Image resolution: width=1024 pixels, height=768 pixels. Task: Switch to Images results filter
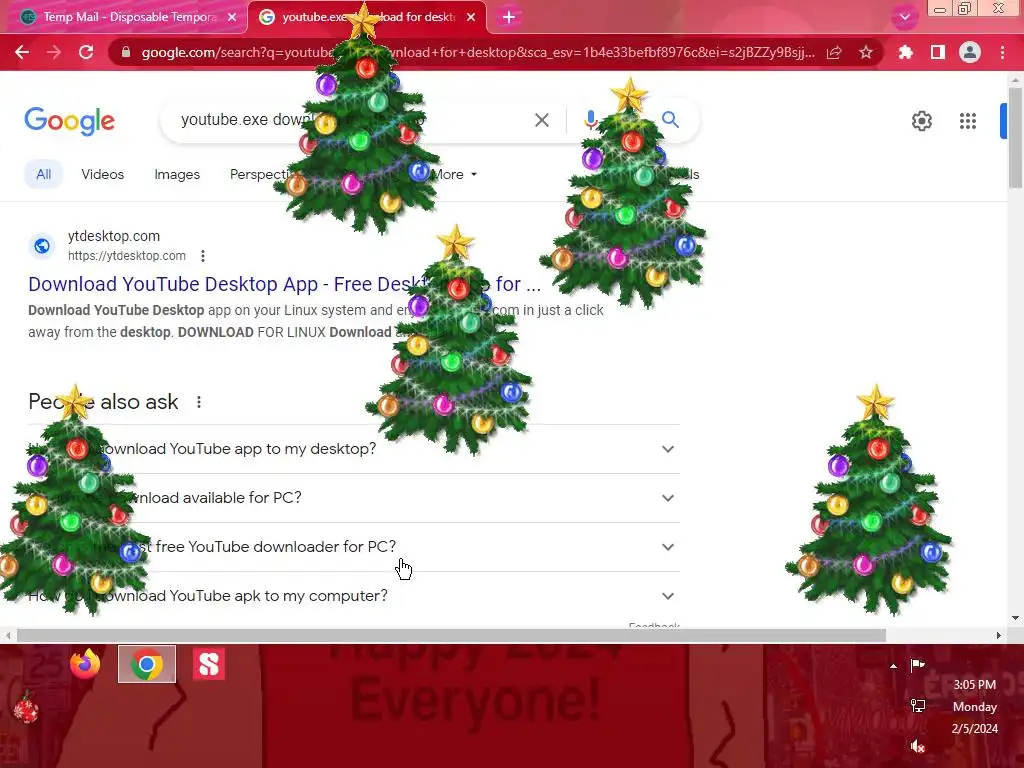[177, 174]
